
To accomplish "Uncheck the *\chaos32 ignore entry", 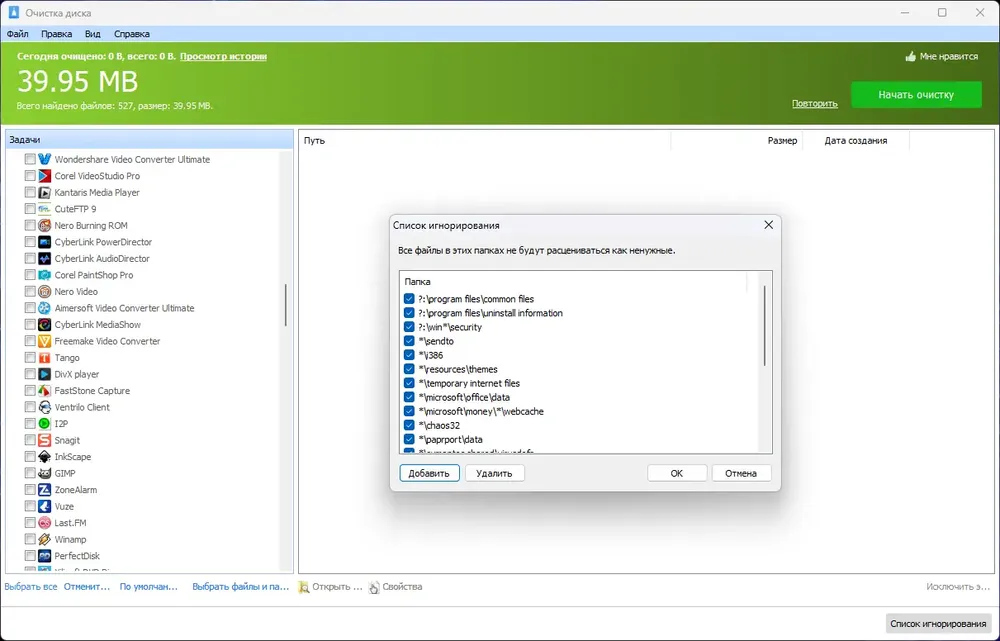I will (x=409, y=425).
